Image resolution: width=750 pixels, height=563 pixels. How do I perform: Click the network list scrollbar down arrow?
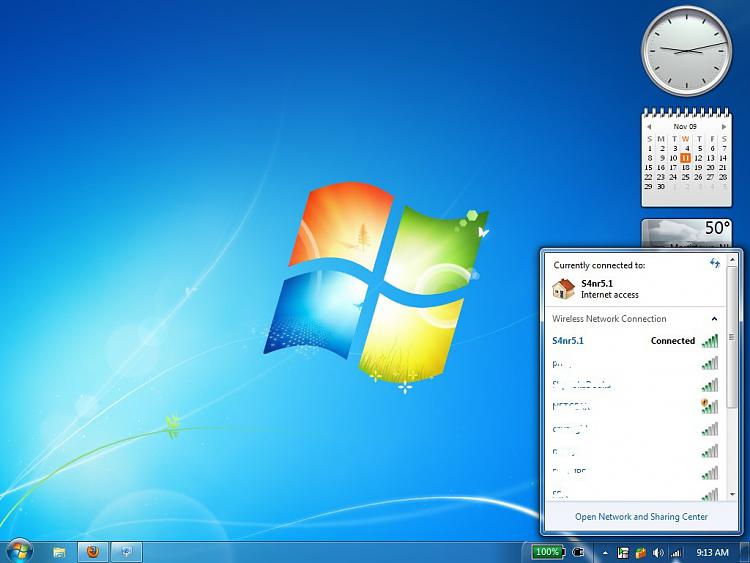coord(732,494)
